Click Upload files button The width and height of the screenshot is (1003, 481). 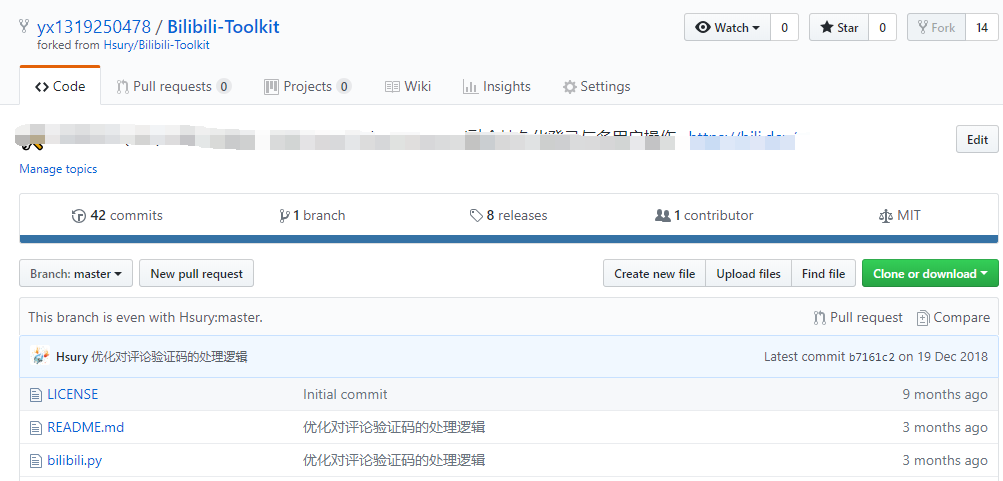point(748,274)
